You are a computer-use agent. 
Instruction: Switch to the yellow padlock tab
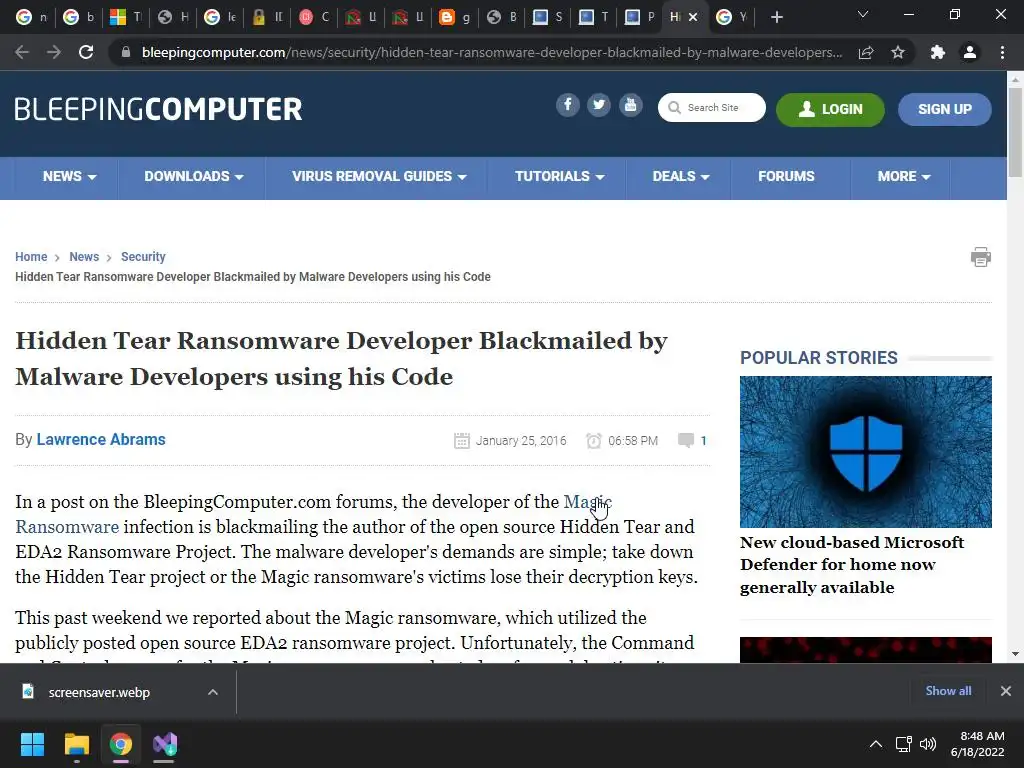pos(266,17)
